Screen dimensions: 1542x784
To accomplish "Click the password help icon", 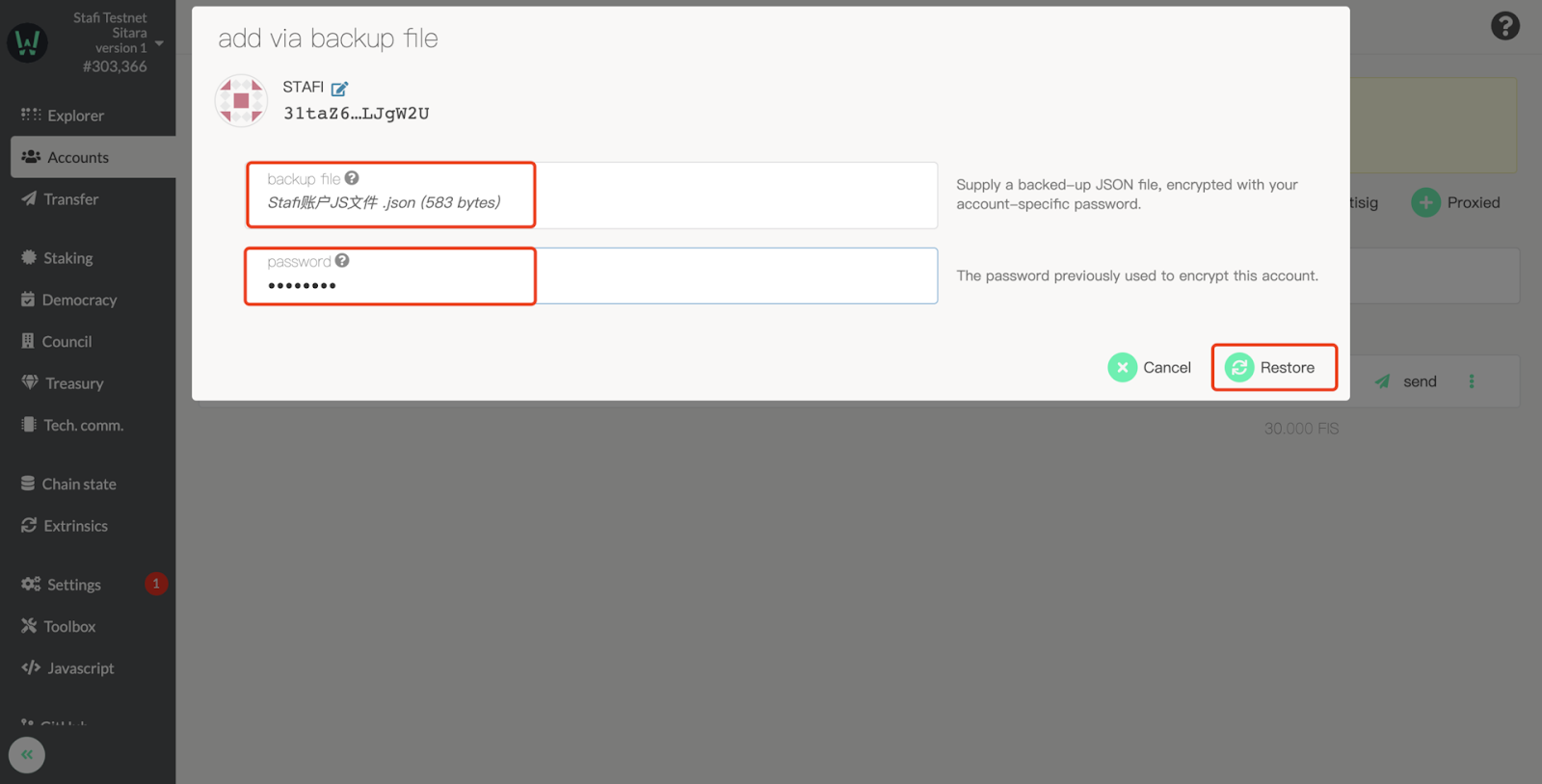I will pyautogui.click(x=342, y=261).
